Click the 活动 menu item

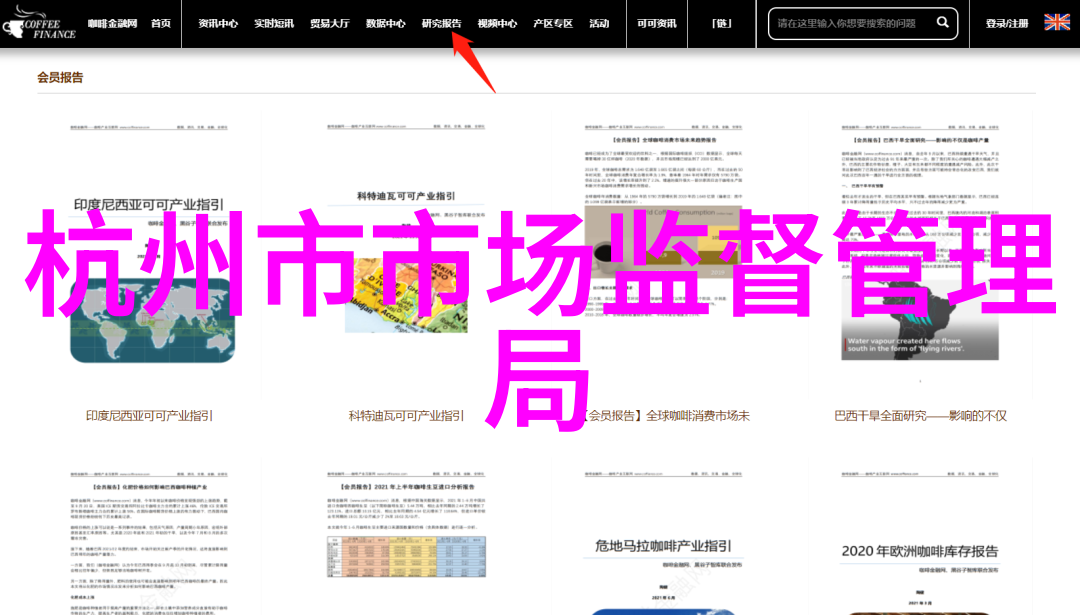[599, 24]
